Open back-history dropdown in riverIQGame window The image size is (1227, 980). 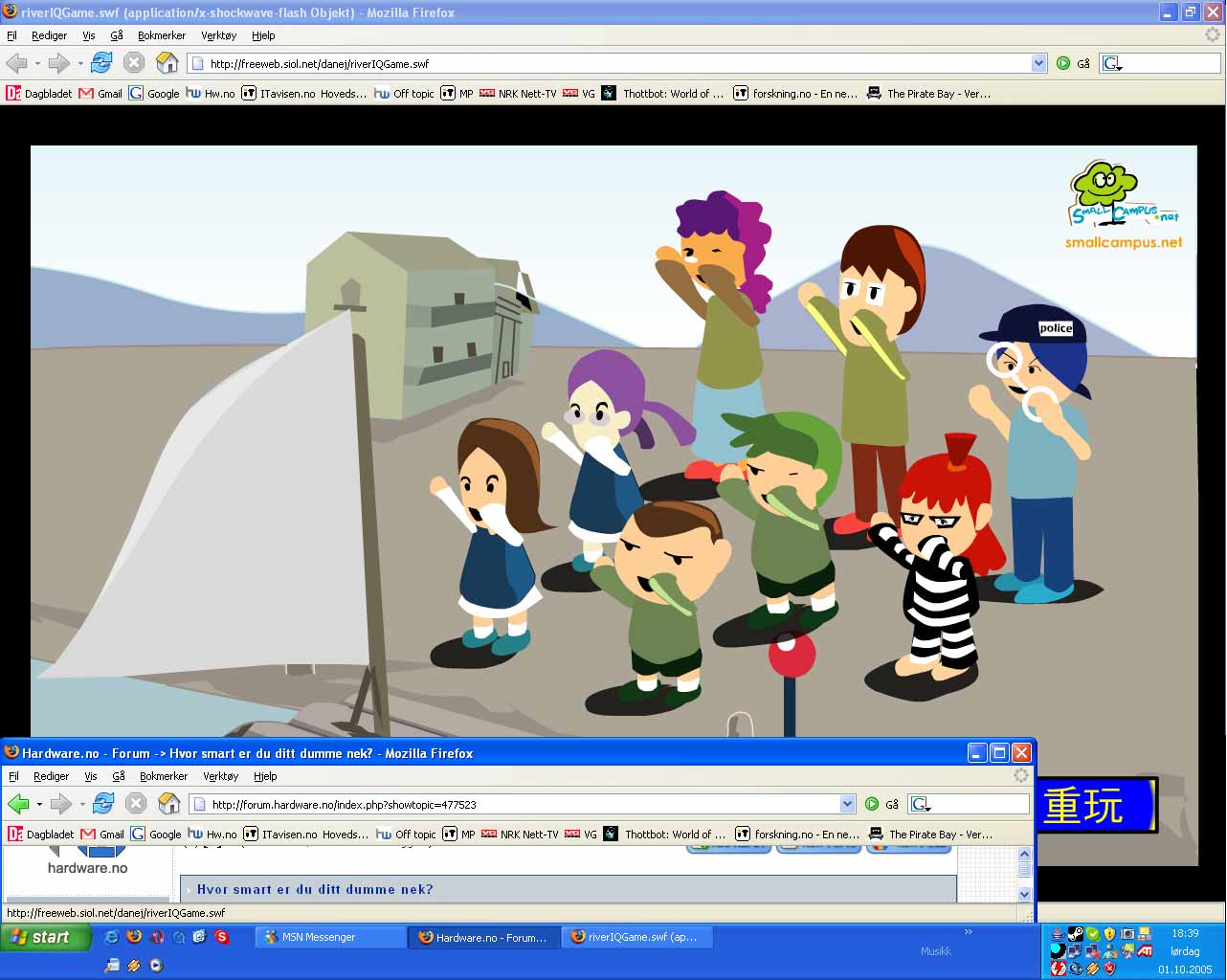pos(37,64)
